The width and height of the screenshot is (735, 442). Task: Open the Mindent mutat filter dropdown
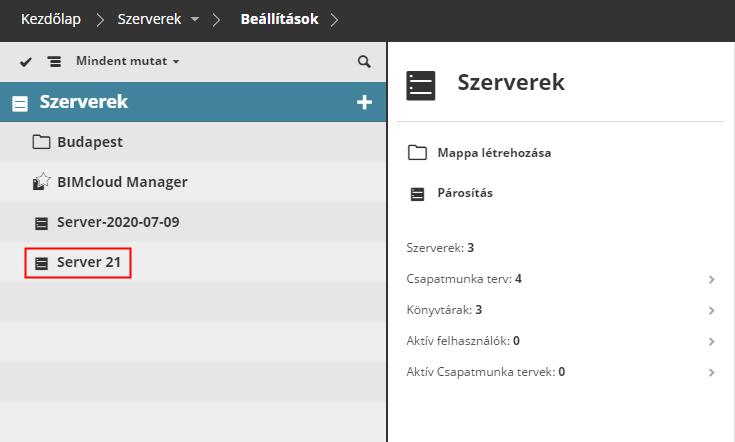click(x=127, y=62)
